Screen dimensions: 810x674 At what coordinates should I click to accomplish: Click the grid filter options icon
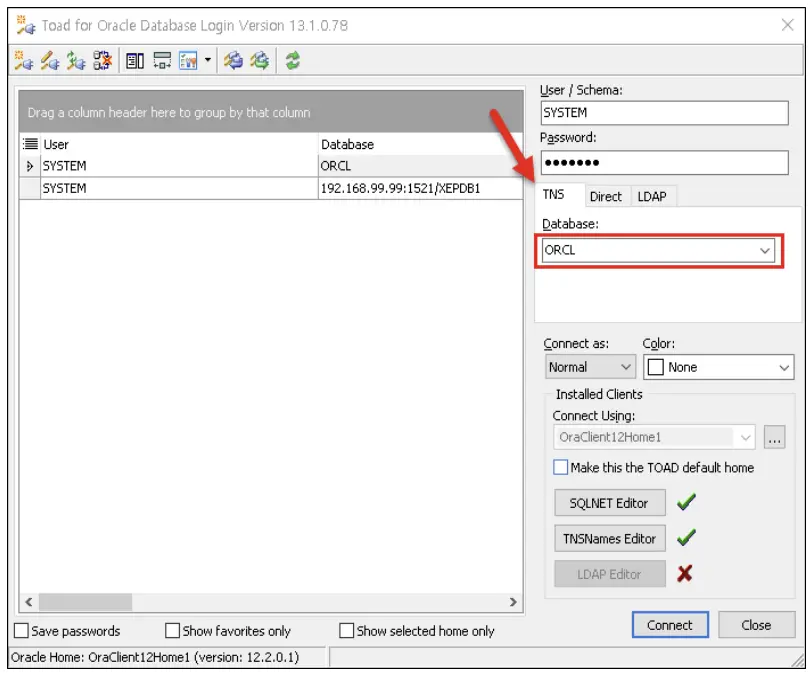coord(188,61)
